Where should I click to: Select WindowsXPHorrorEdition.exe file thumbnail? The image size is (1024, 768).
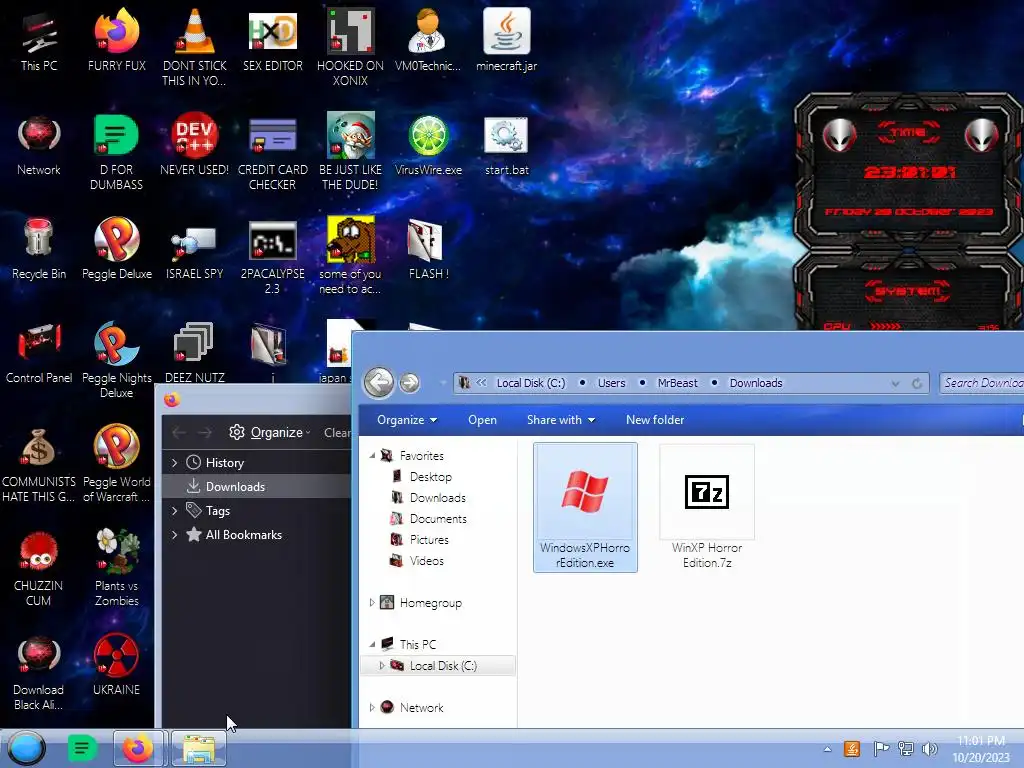(585, 507)
